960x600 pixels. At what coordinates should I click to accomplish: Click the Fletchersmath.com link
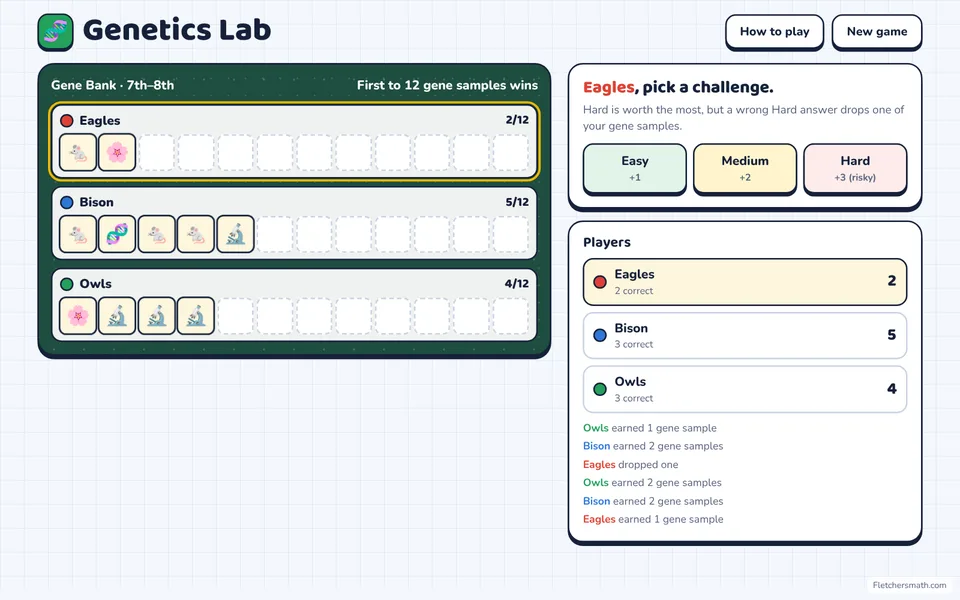pos(909,585)
